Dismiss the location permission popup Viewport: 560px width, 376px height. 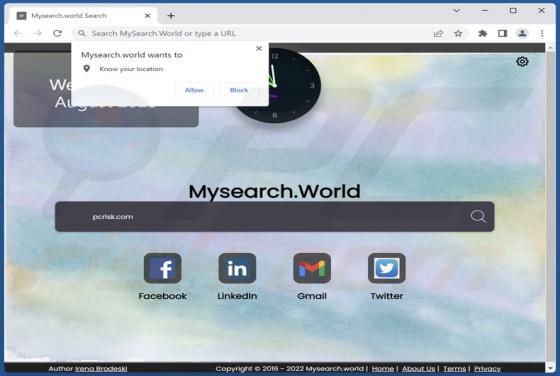click(x=259, y=49)
